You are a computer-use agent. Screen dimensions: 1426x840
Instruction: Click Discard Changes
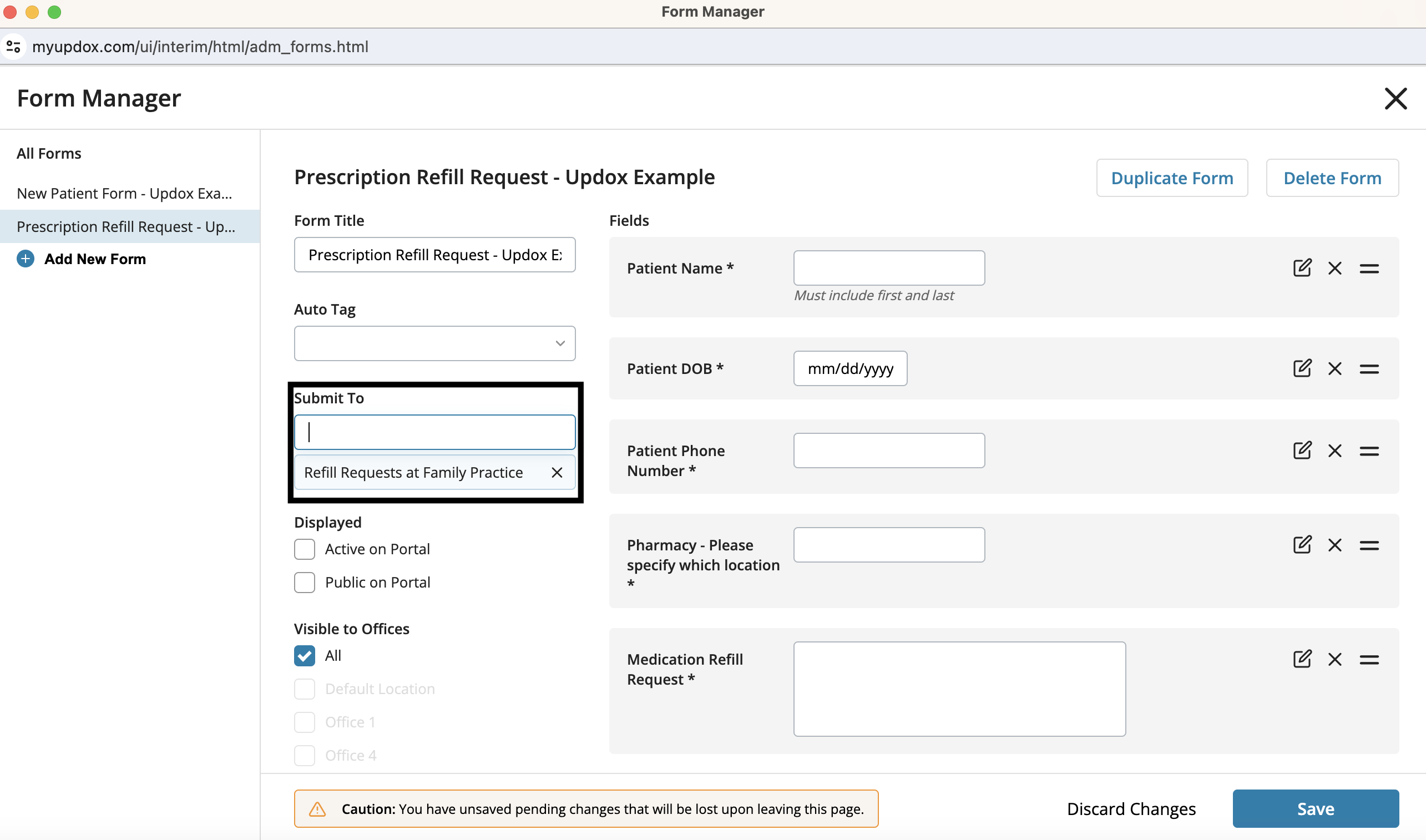(1130, 808)
